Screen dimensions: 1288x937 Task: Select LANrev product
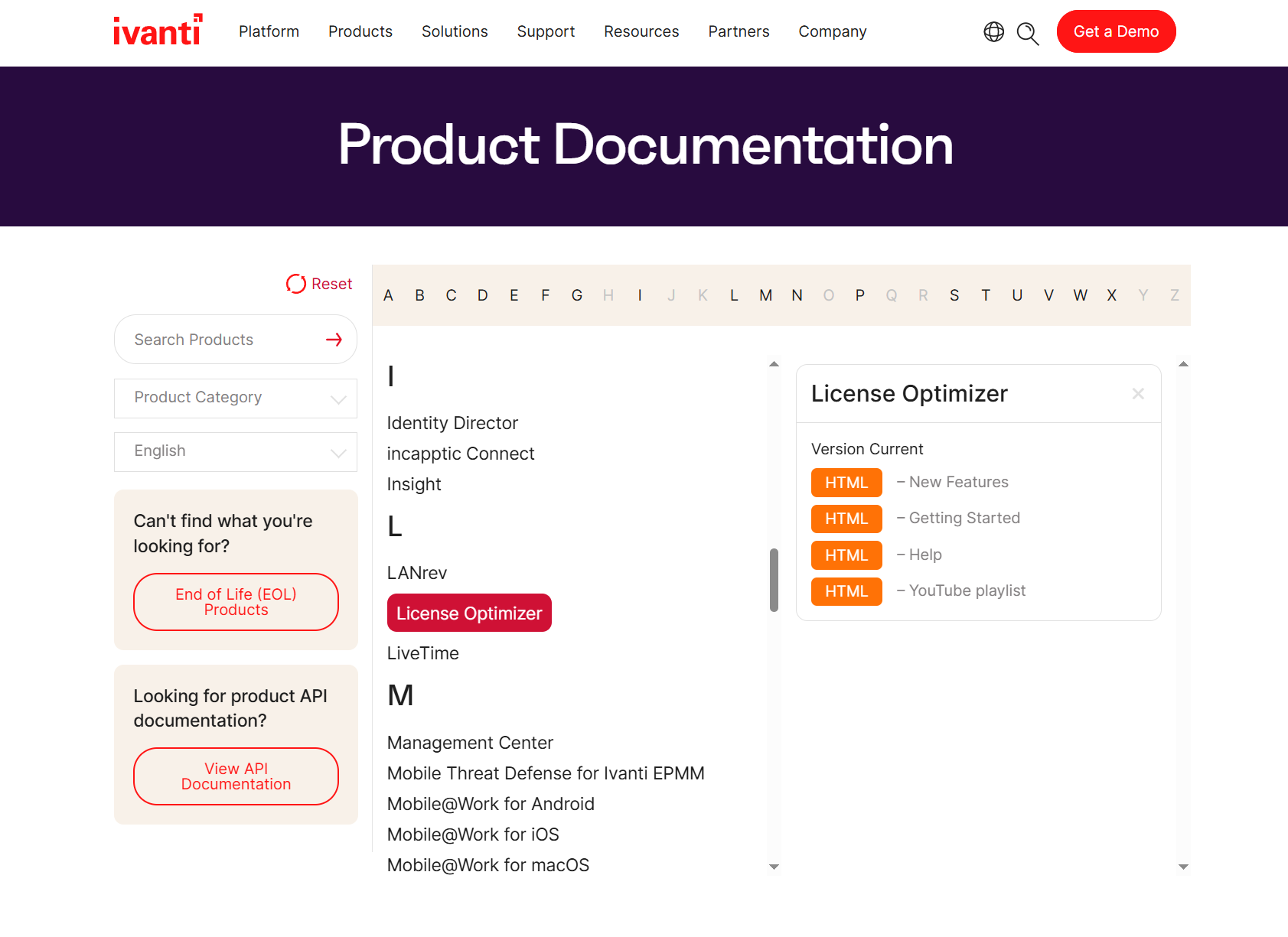pyautogui.click(x=417, y=573)
